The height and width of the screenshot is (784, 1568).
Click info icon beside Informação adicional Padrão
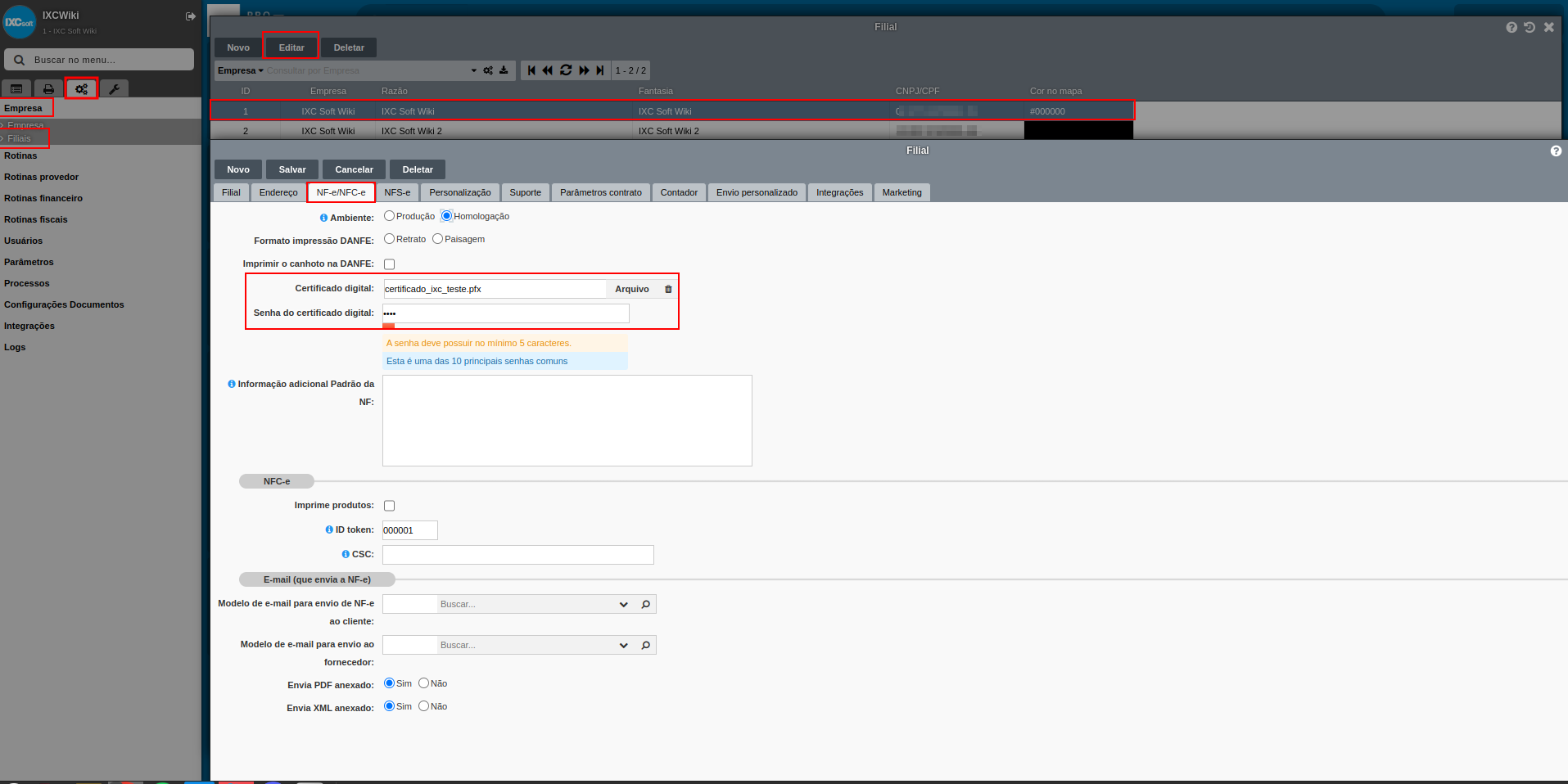point(231,384)
